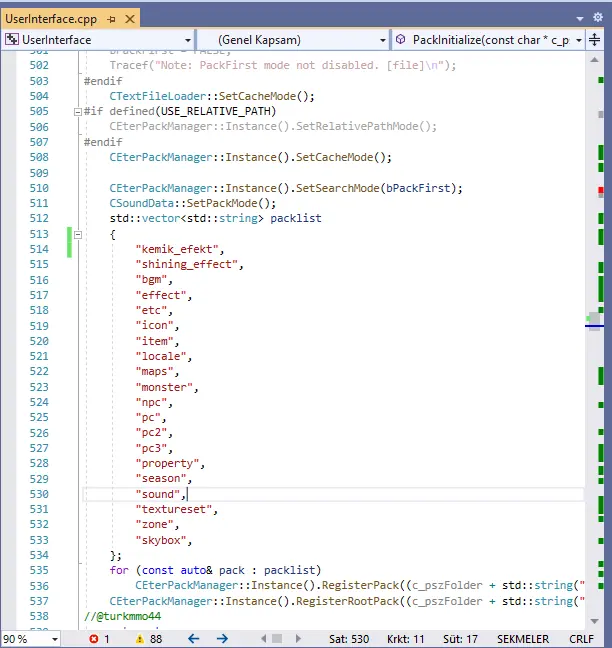Click the "monster" string entry
Image resolution: width=612 pixels, height=648 pixels.
click(x=164, y=387)
